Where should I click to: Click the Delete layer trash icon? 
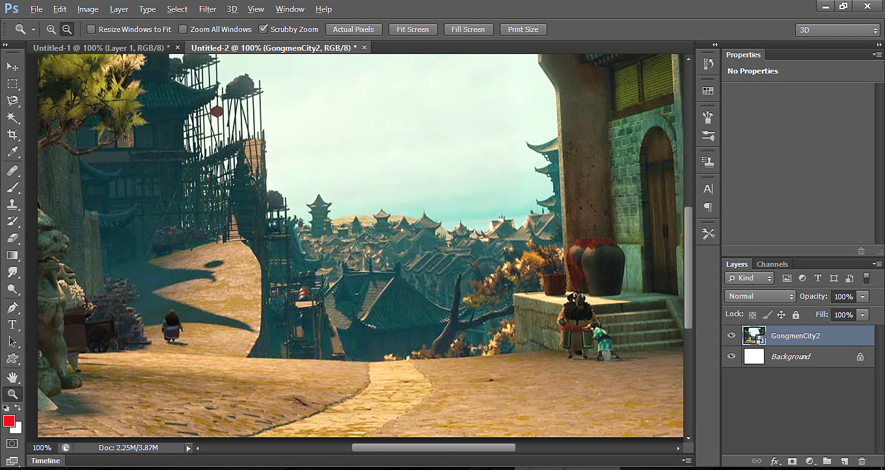tap(861, 461)
